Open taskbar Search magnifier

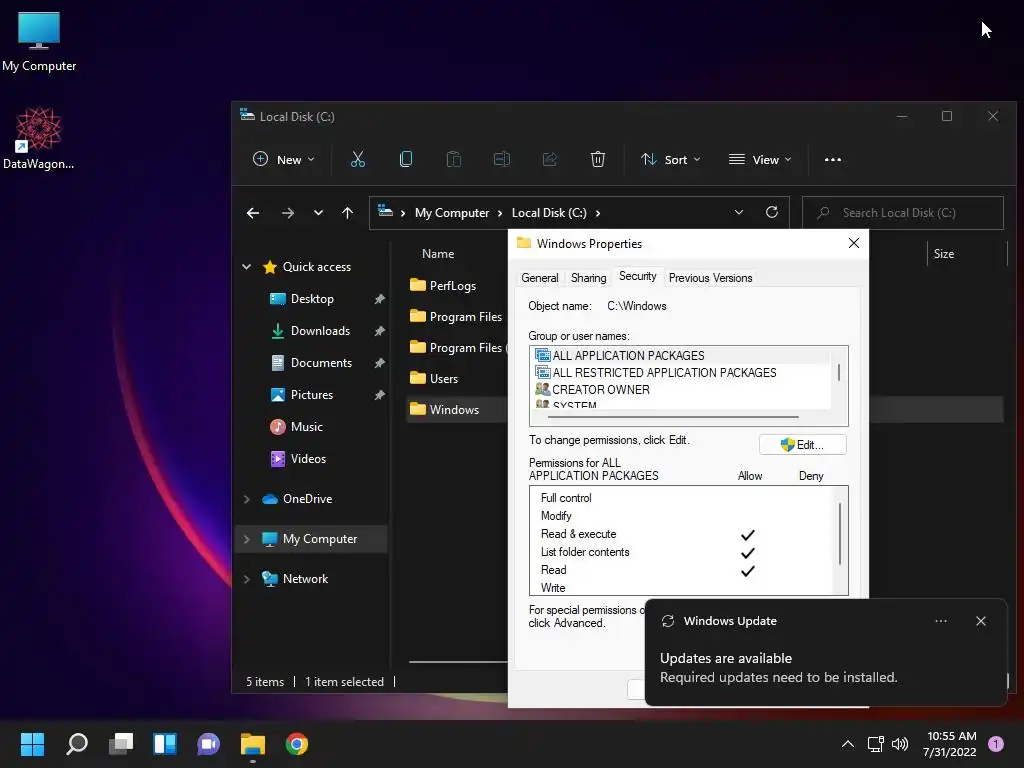pyautogui.click(x=77, y=744)
